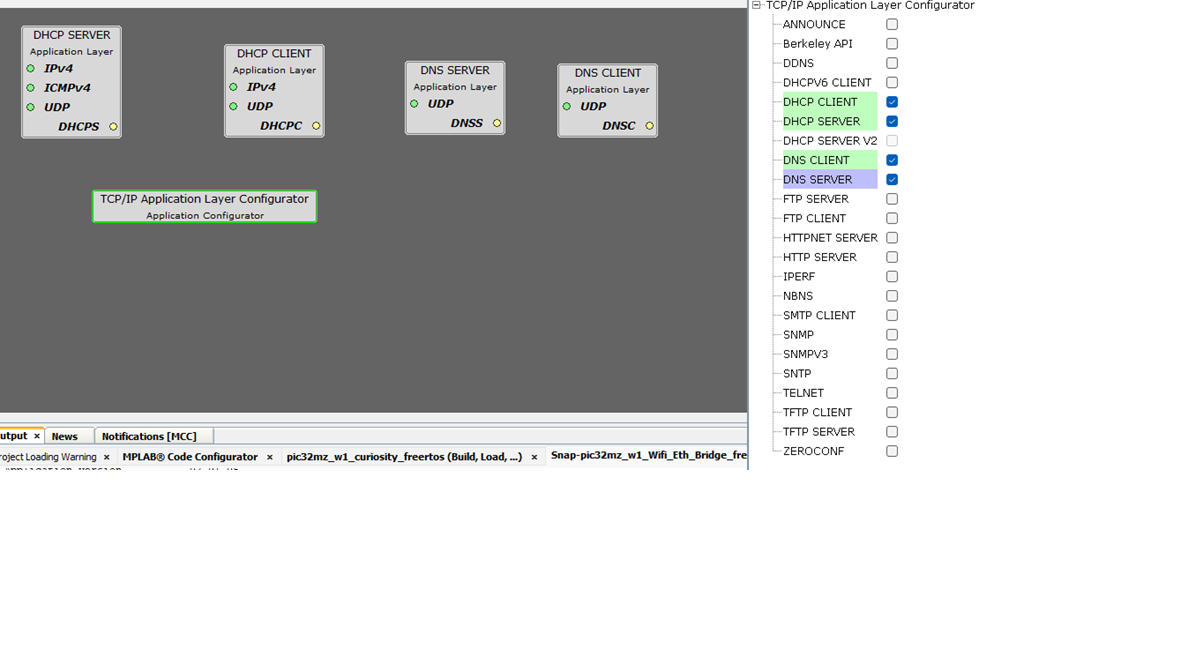Click the HTTPNET SERVER tree label
1188x648 pixels.
pyautogui.click(x=830, y=238)
